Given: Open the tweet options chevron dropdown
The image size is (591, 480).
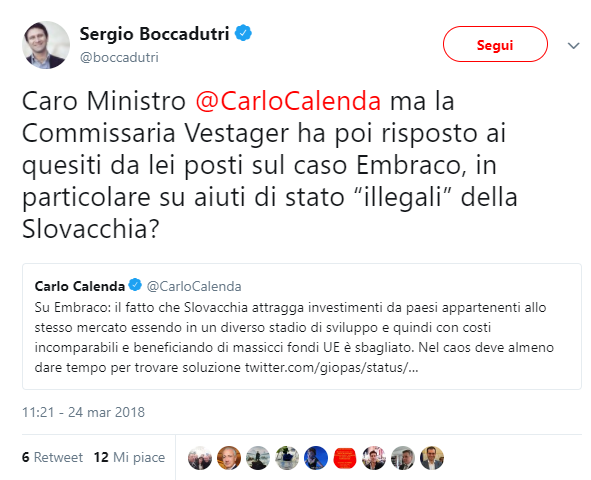Looking at the screenshot, I should pyautogui.click(x=573, y=46).
